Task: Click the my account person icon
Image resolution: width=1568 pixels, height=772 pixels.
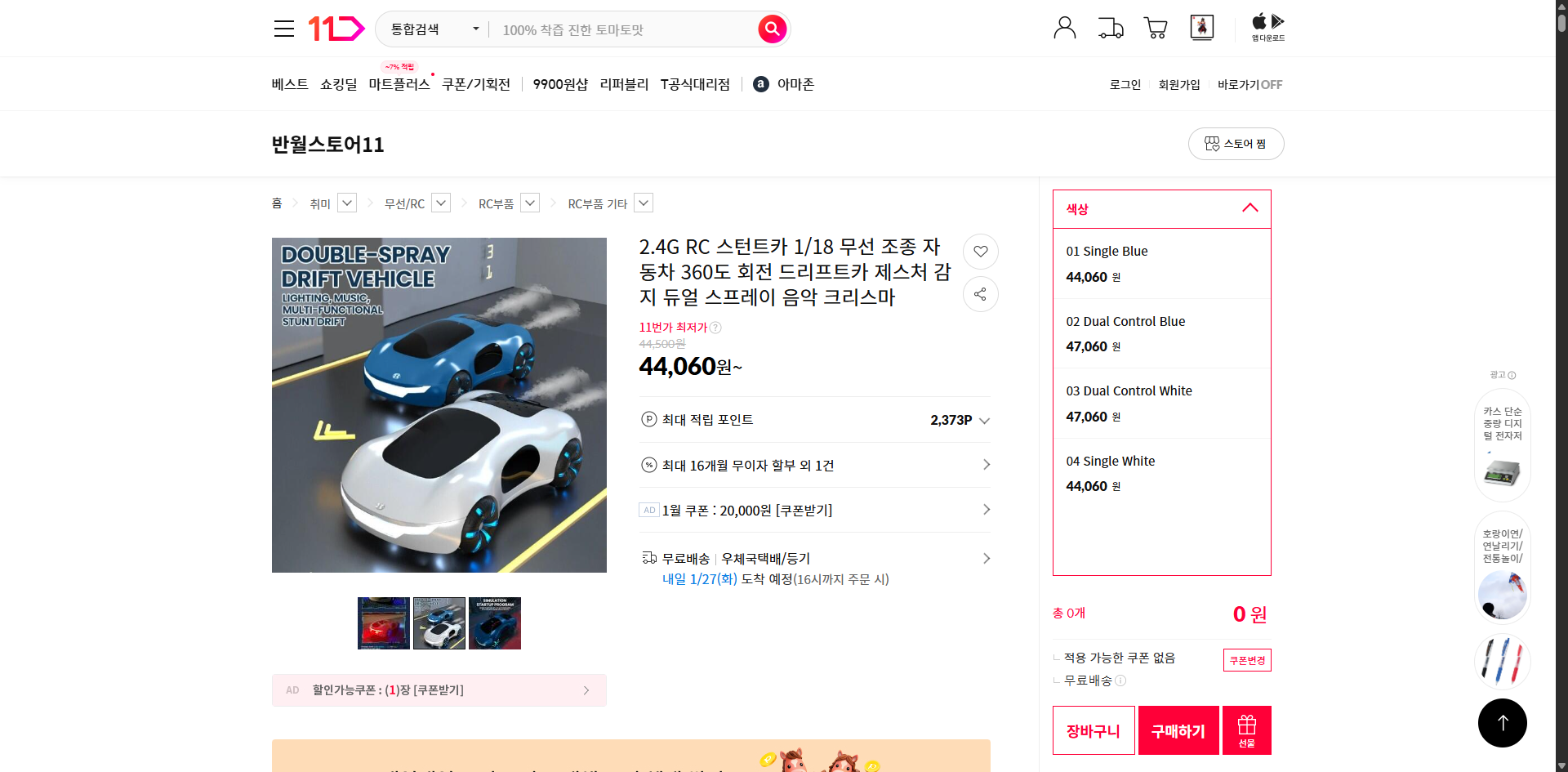Action: pos(1064,27)
